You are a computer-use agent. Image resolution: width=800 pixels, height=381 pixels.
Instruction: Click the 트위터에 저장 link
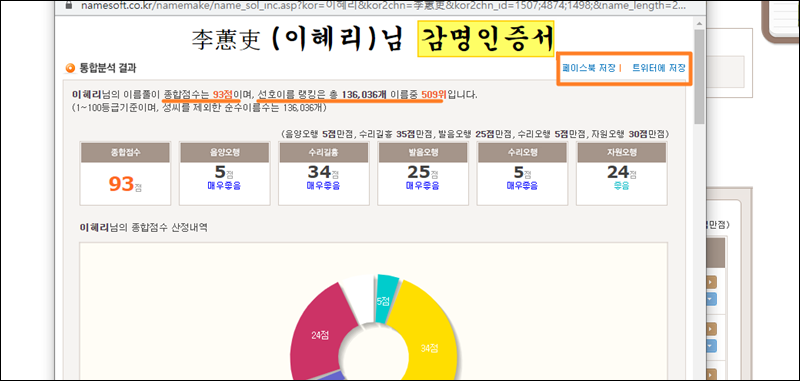[659, 68]
